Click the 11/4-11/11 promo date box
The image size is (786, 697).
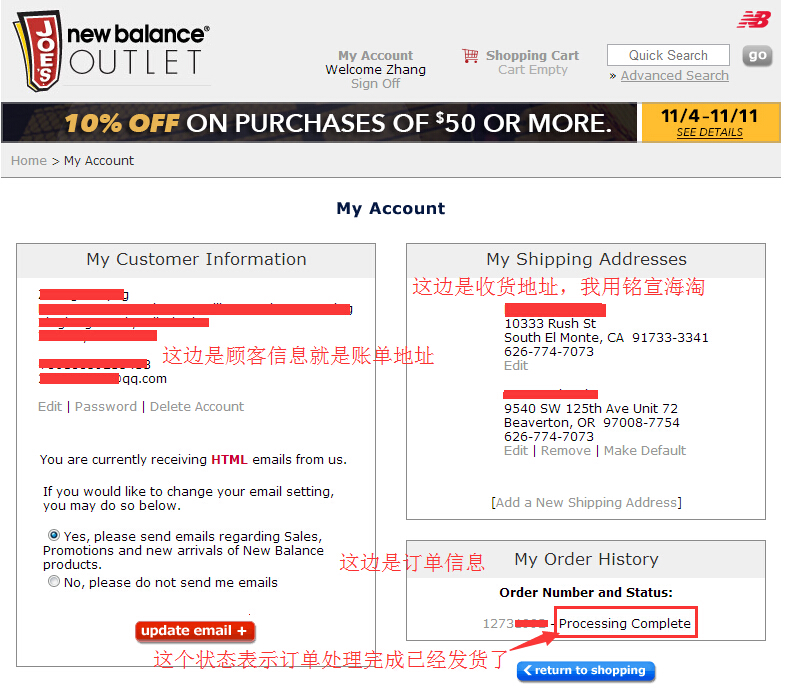coord(709,122)
